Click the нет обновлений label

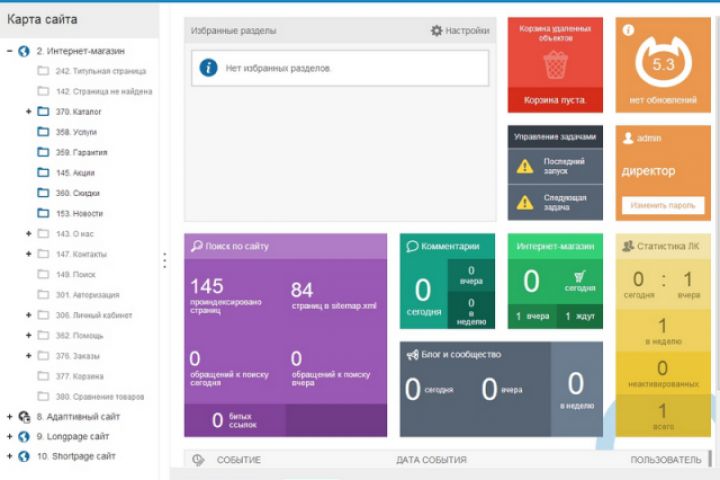tap(663, 100)
